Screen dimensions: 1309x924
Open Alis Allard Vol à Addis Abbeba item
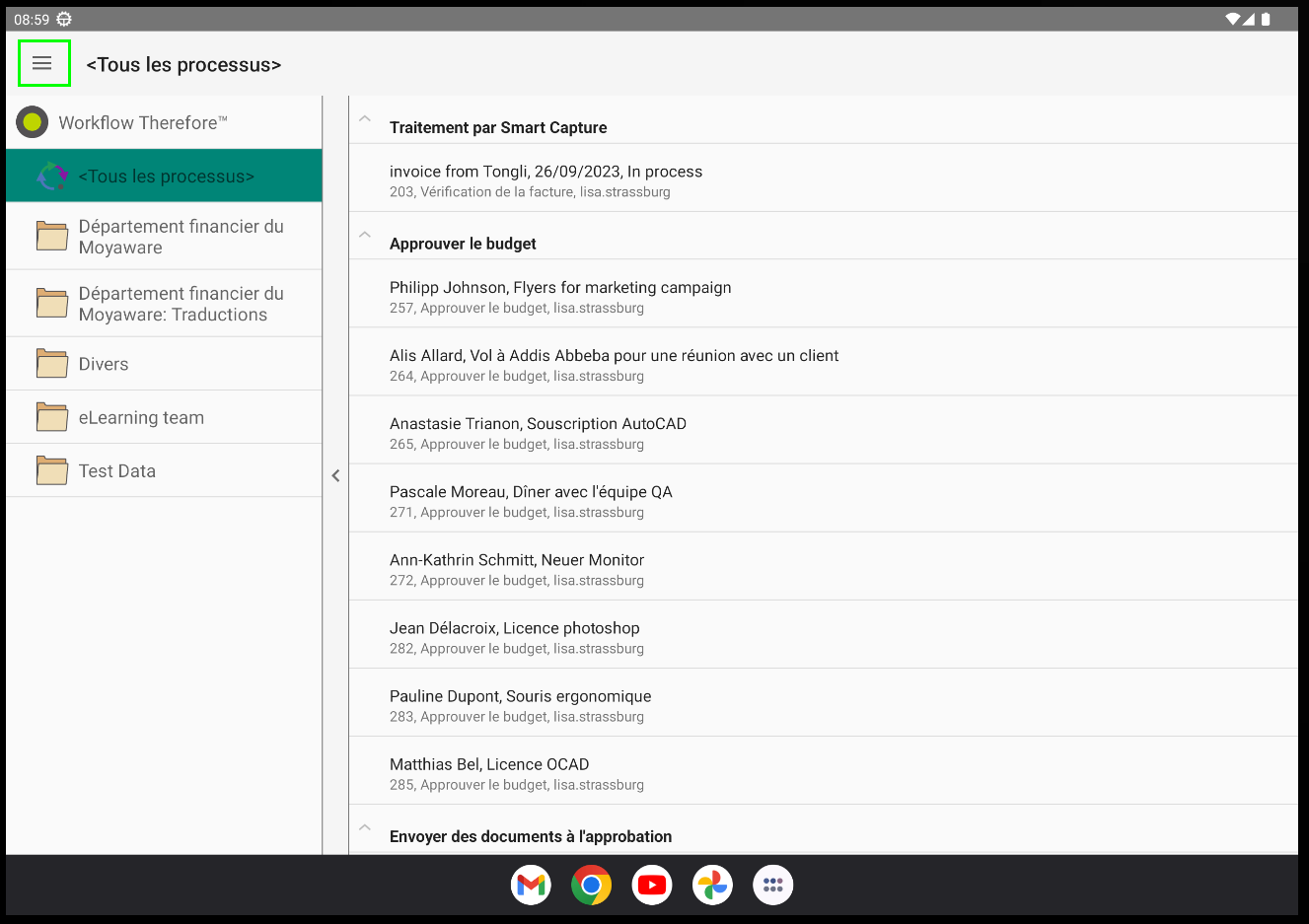click(x=824, y=364)
